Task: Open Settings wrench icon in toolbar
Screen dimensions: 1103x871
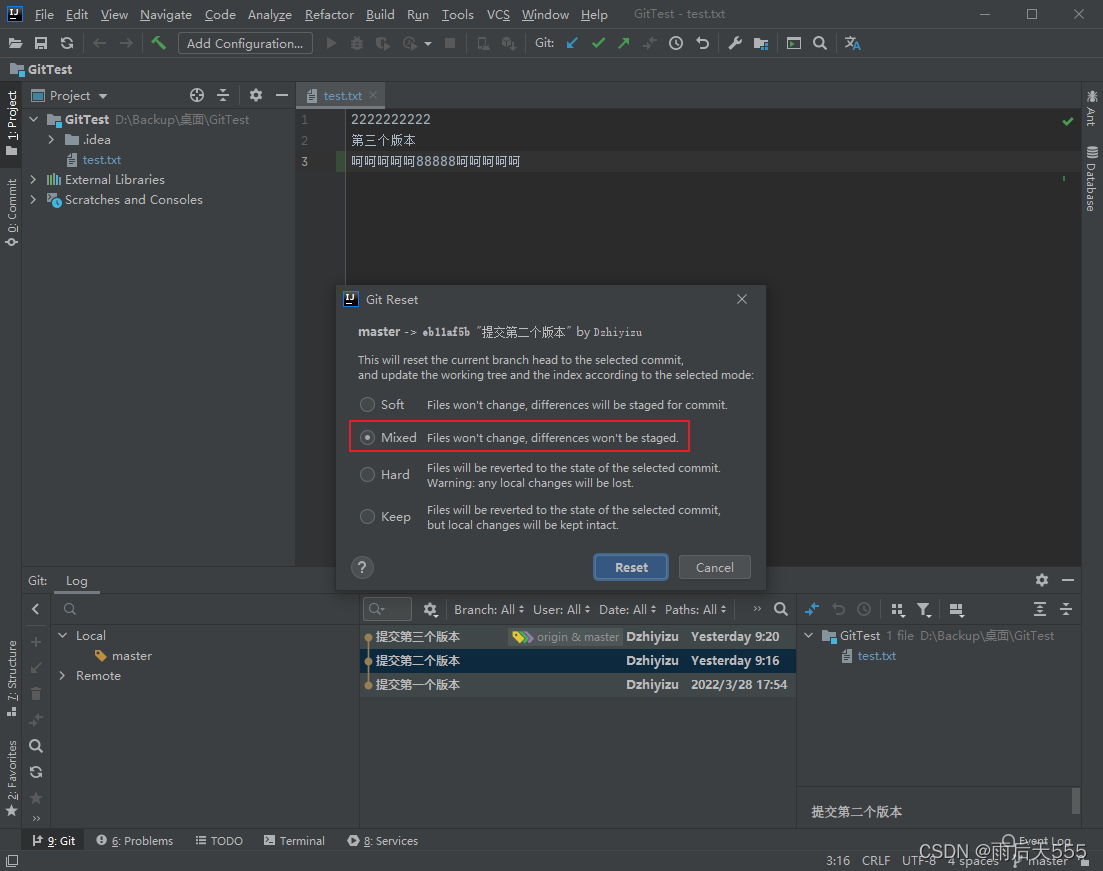Action: [x=735, y=44]
